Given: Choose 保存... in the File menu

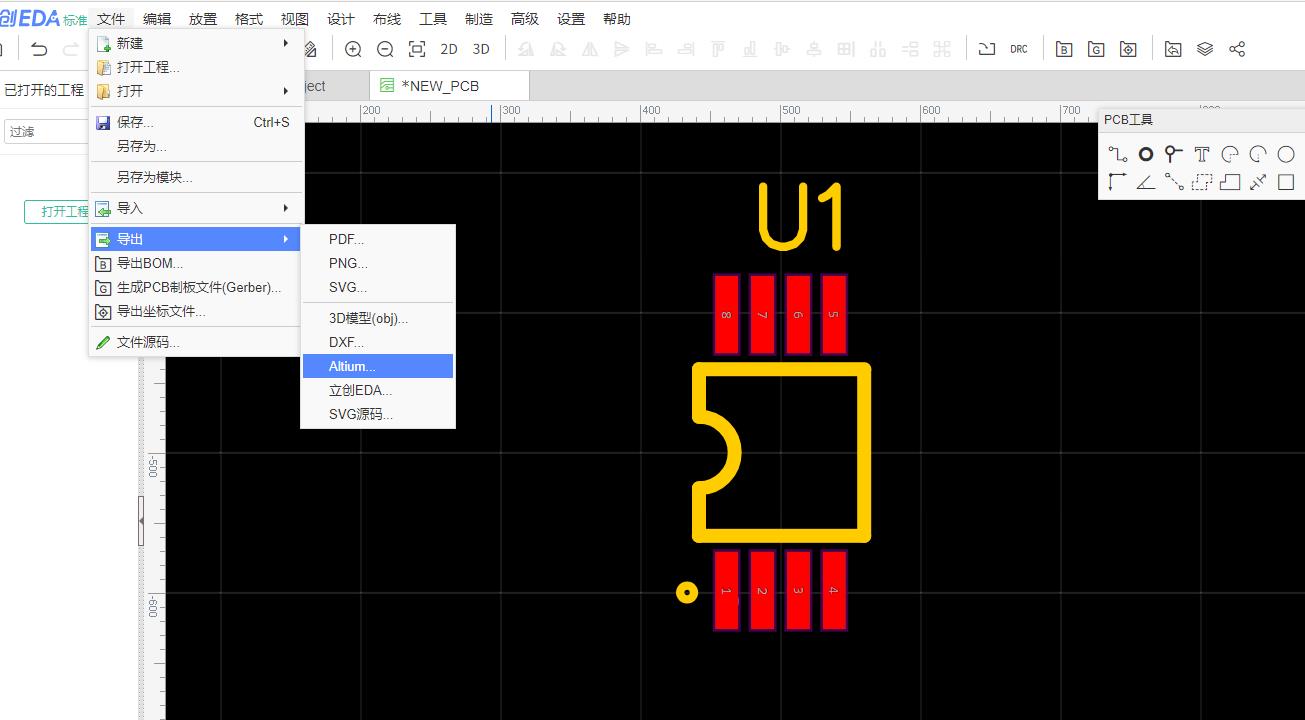Looking at the screenshot, I should pyautogui.click(x=196, y=122).
